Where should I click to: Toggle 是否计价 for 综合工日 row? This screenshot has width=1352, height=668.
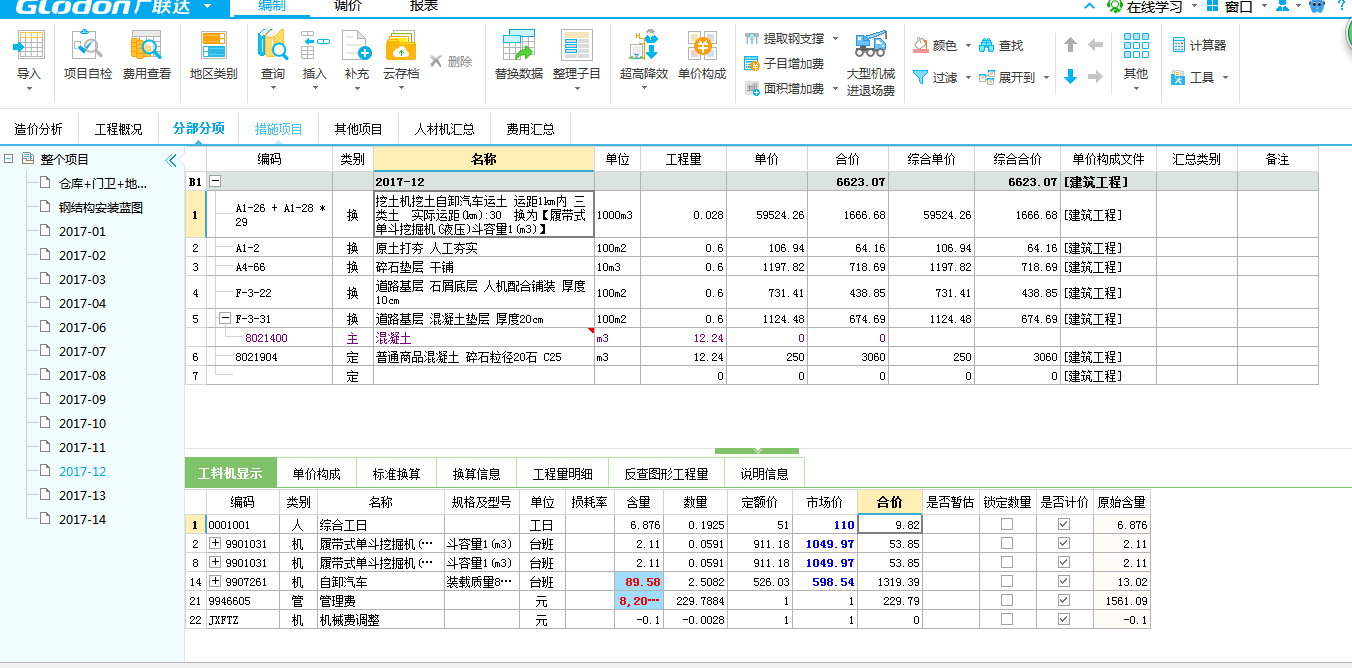[1064, 524]
